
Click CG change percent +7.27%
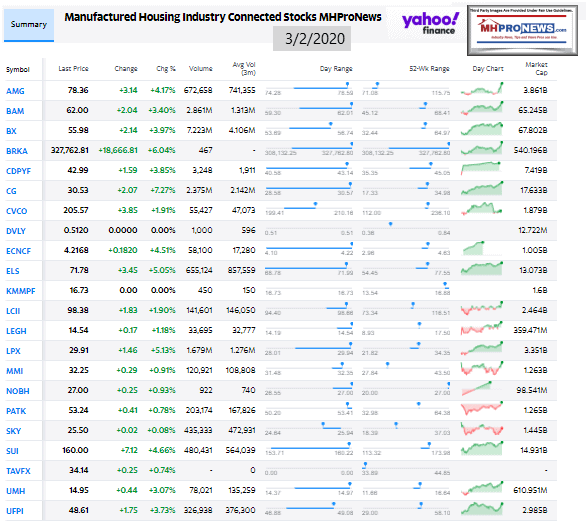[162, 190]
